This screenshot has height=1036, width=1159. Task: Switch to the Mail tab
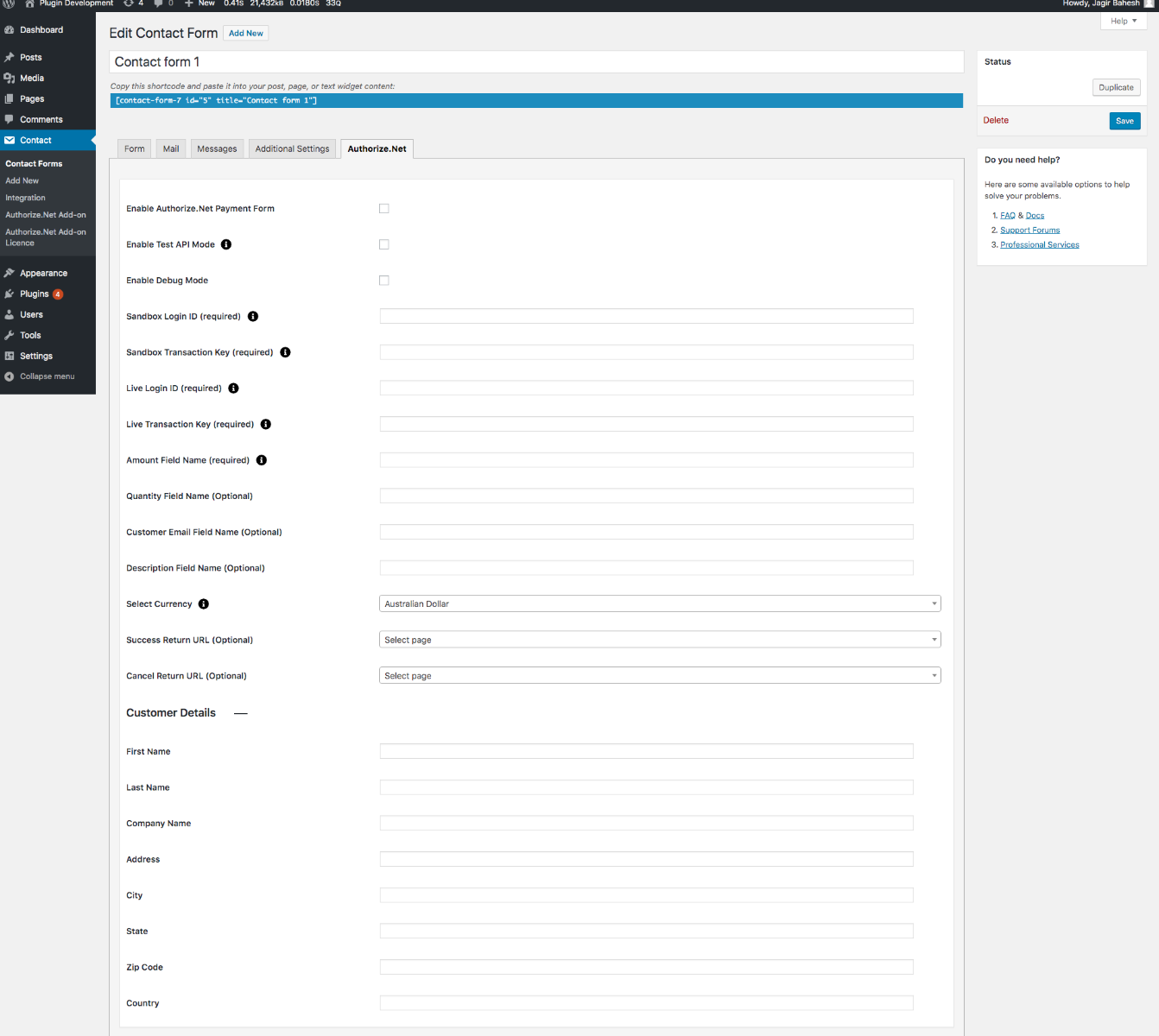click(x=171, y=148)
